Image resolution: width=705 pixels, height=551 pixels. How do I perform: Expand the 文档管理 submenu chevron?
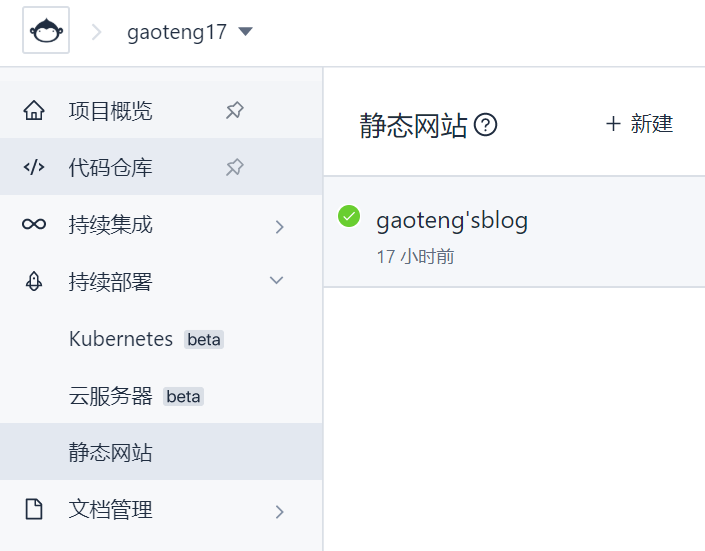pyautogui.click(x=279, y=511)
